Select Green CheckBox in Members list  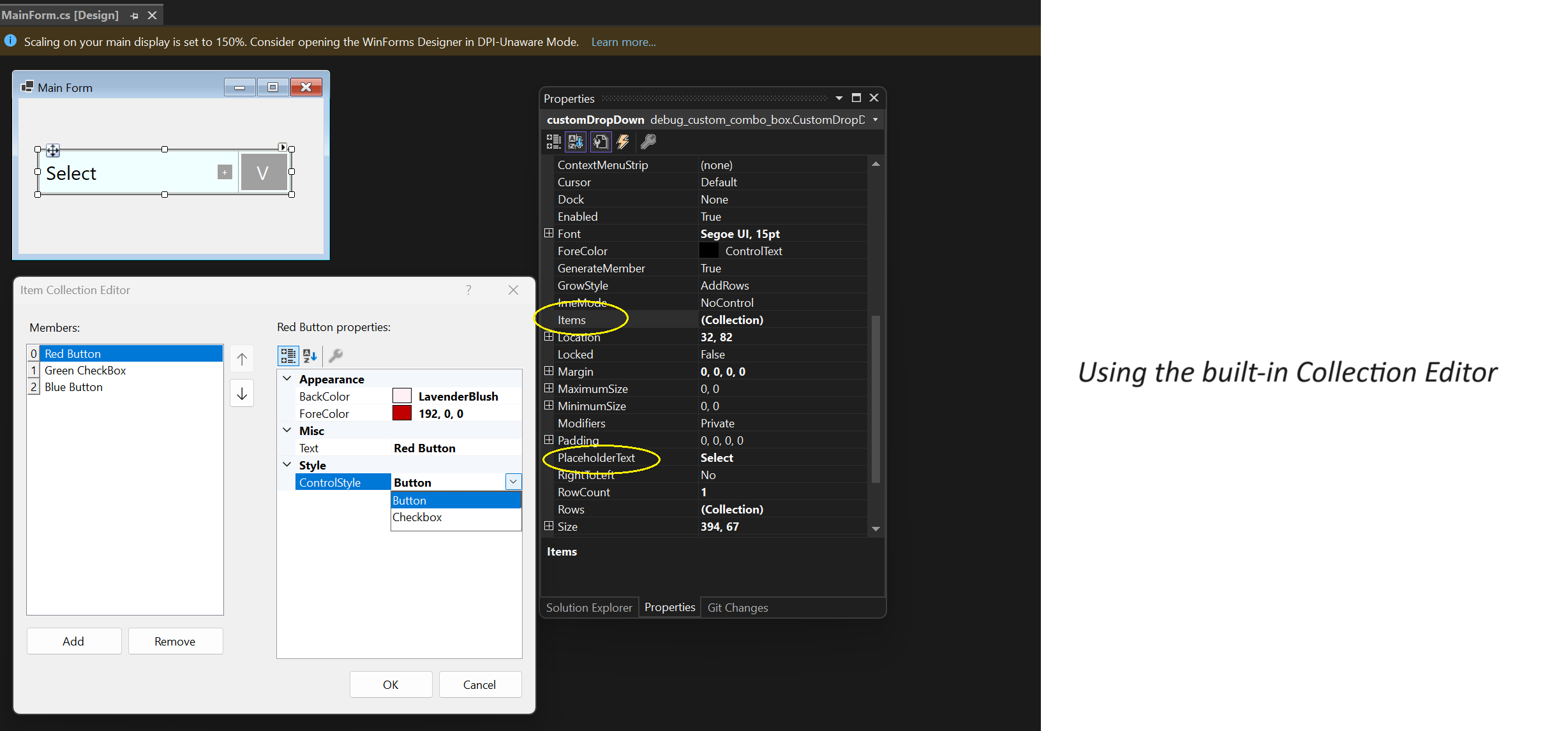85,370
